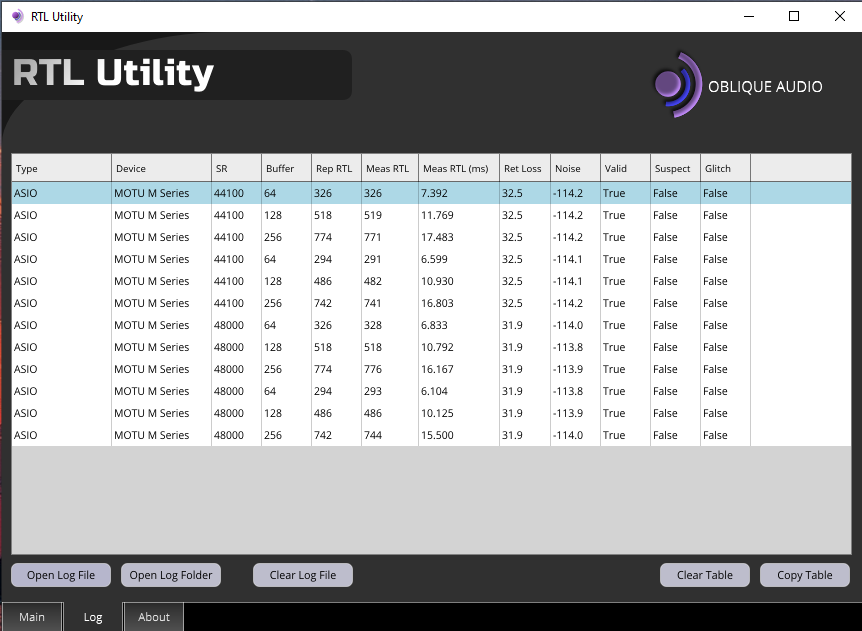The height and width of the screenshot is (631, 862).
Task: Click the 10.792 ms value
Action: tap(437, 347)
